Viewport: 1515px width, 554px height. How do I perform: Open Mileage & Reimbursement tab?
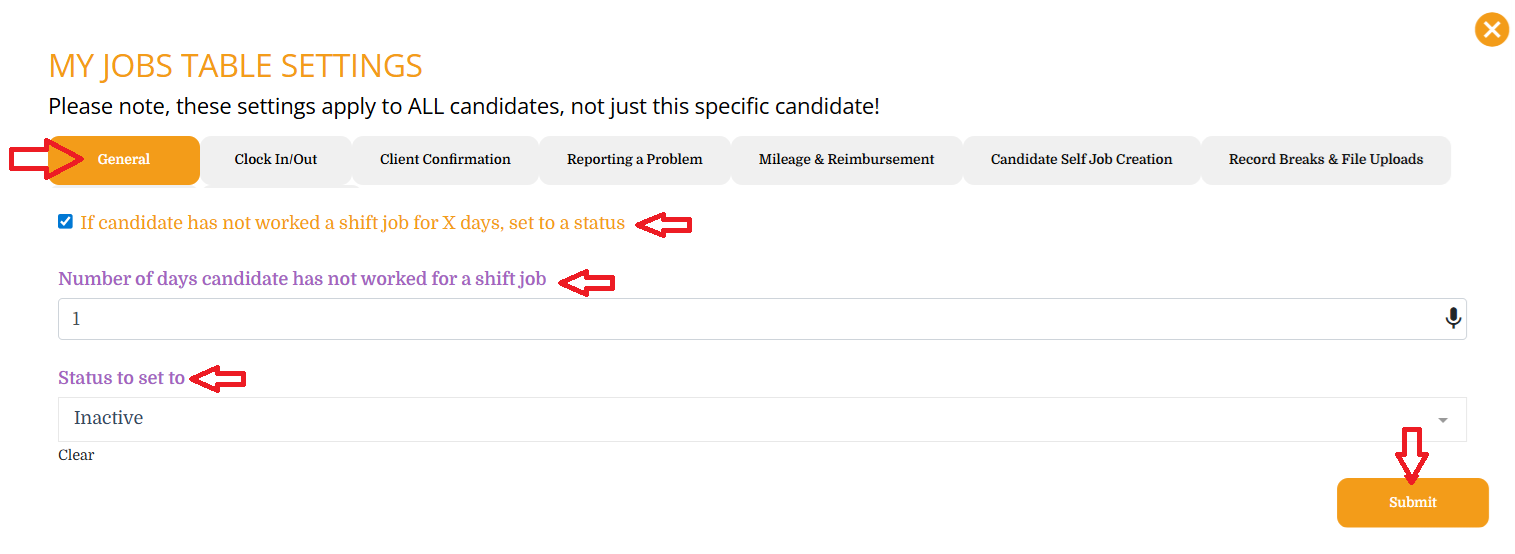[846, 160]
